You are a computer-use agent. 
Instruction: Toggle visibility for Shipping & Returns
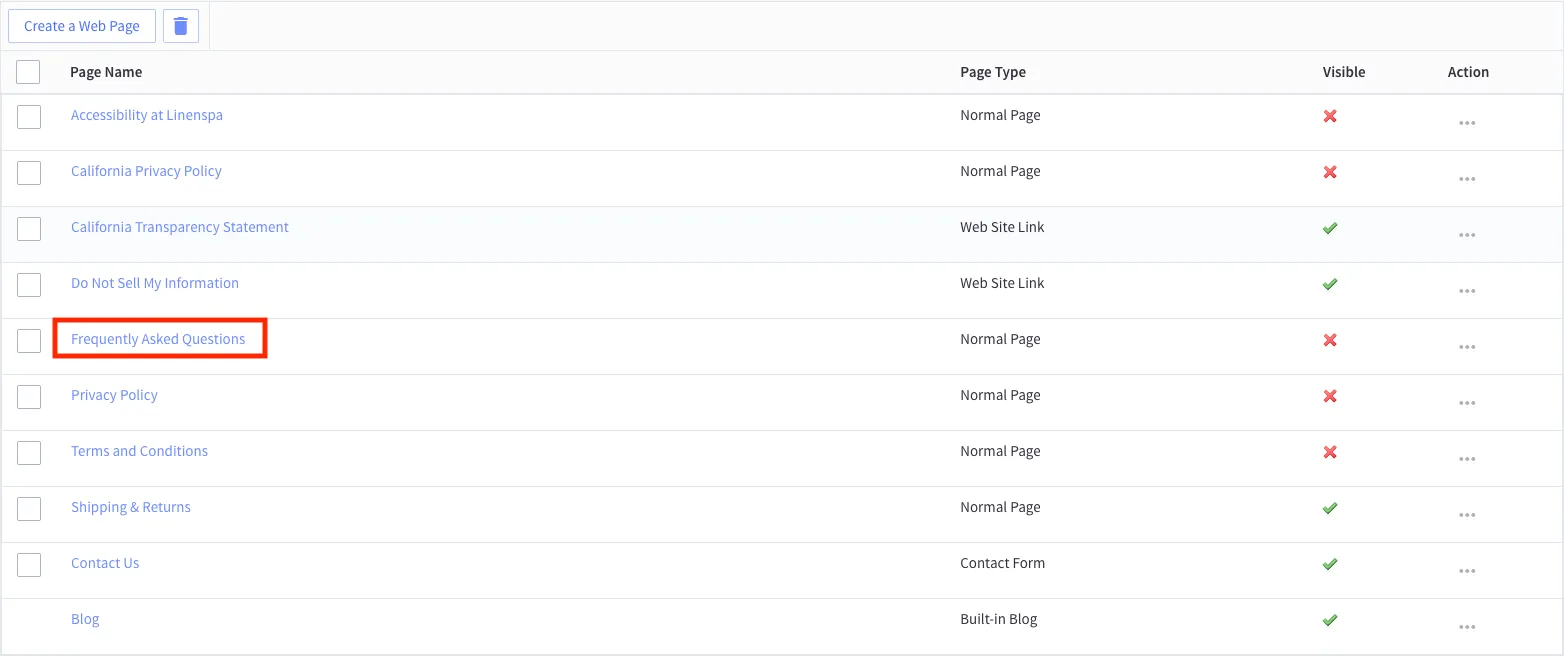pyautogui.click(x=1330, y=508)
